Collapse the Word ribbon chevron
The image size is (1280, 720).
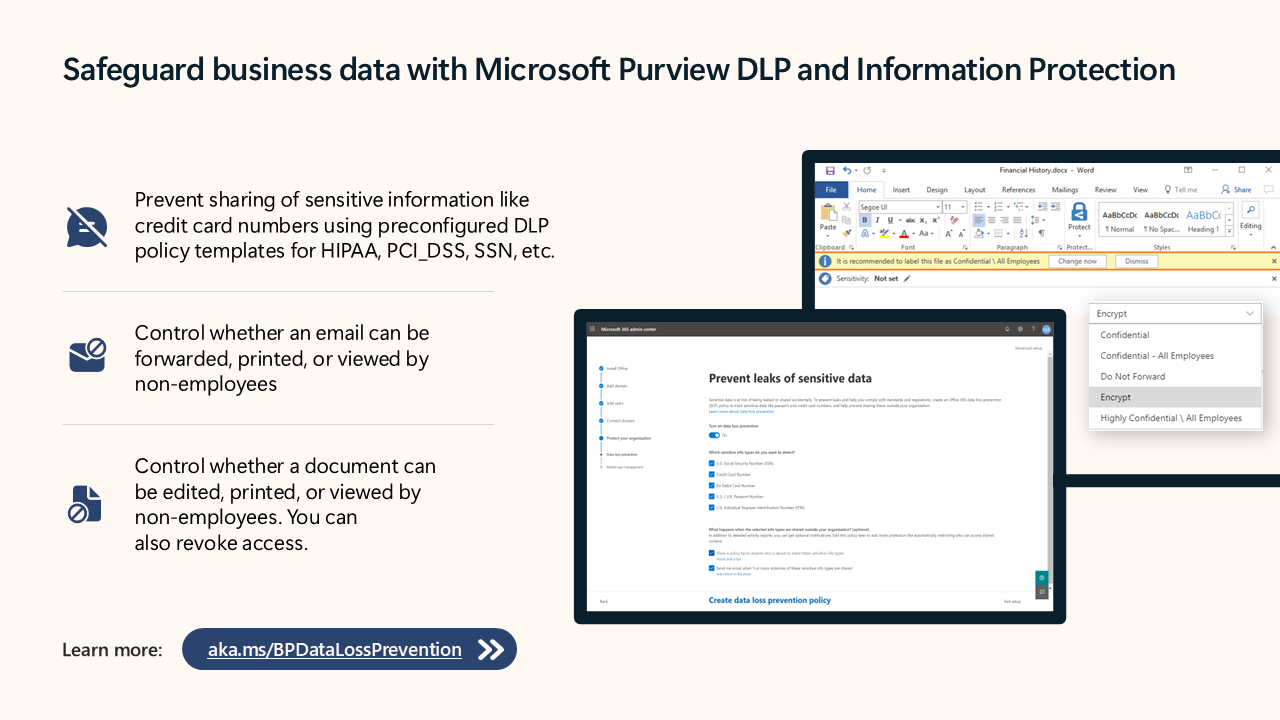pos(1273,247)
